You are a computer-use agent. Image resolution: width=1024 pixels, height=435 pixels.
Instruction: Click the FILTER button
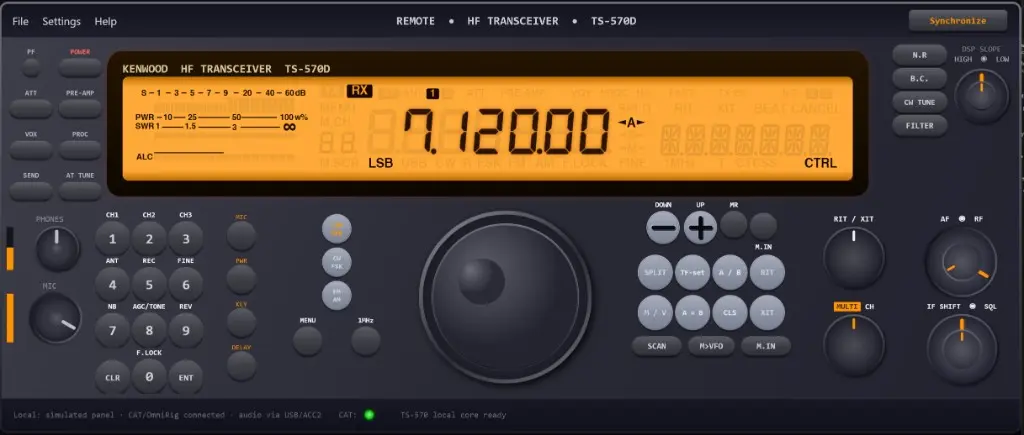point(920,125)
